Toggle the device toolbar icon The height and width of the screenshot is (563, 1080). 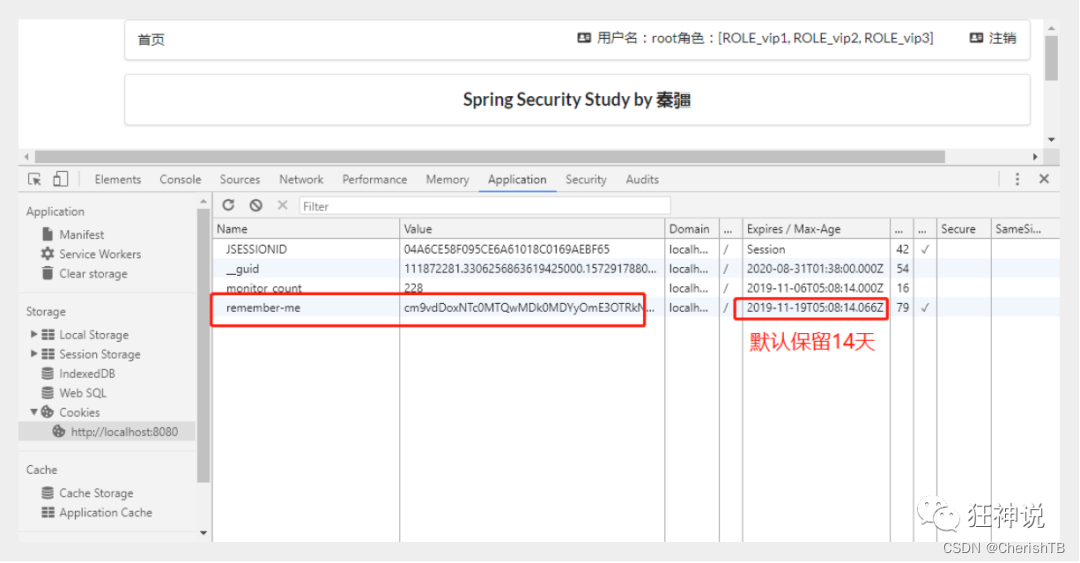61,179
